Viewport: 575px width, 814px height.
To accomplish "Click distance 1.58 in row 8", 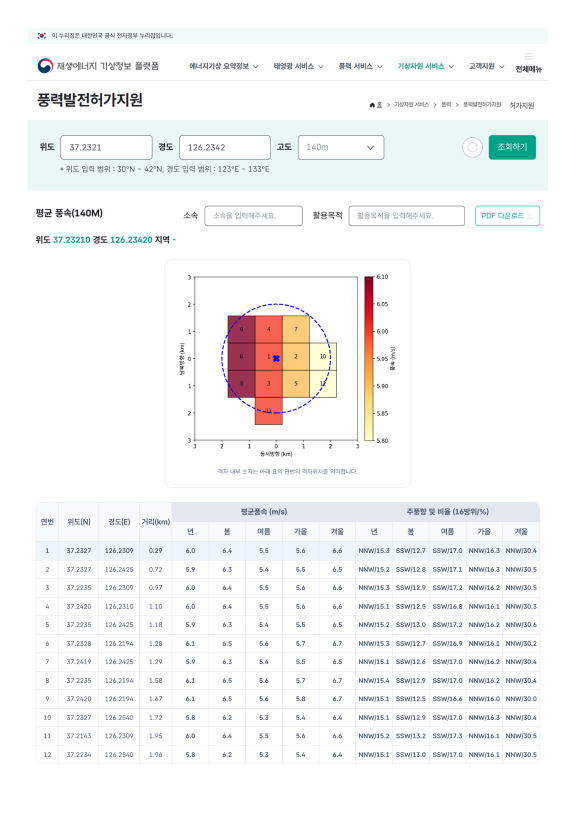I will (x=156, y=681).
